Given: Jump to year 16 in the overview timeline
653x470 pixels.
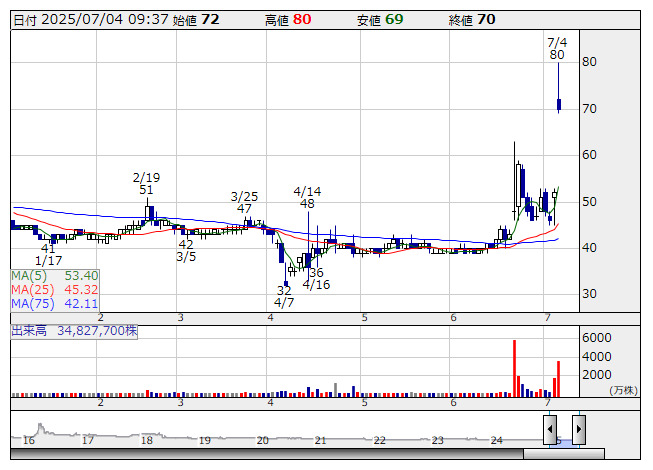Looking at the screenshot, I should tap(29, 440).
